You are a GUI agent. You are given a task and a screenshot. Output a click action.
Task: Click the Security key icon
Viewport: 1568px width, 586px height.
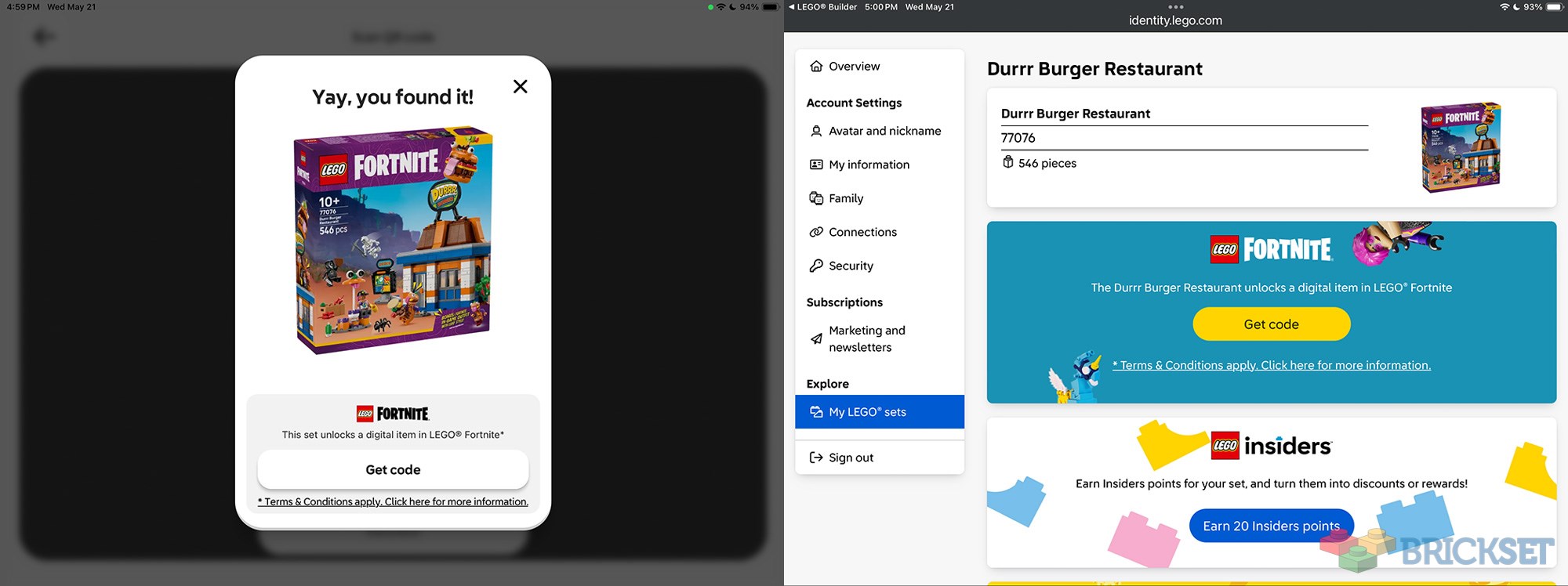[816, 266]
